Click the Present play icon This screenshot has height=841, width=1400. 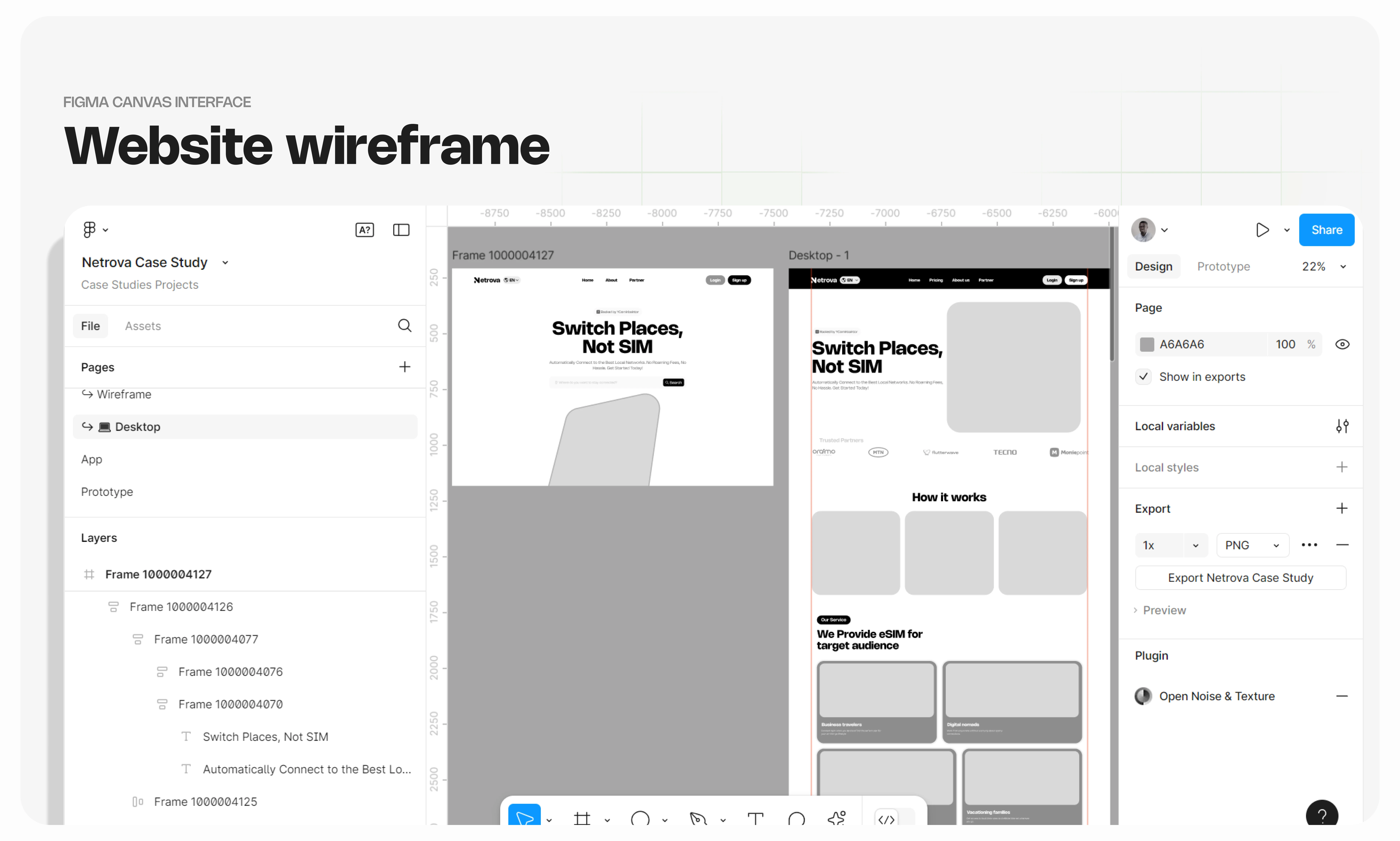tap(1262, 230)
